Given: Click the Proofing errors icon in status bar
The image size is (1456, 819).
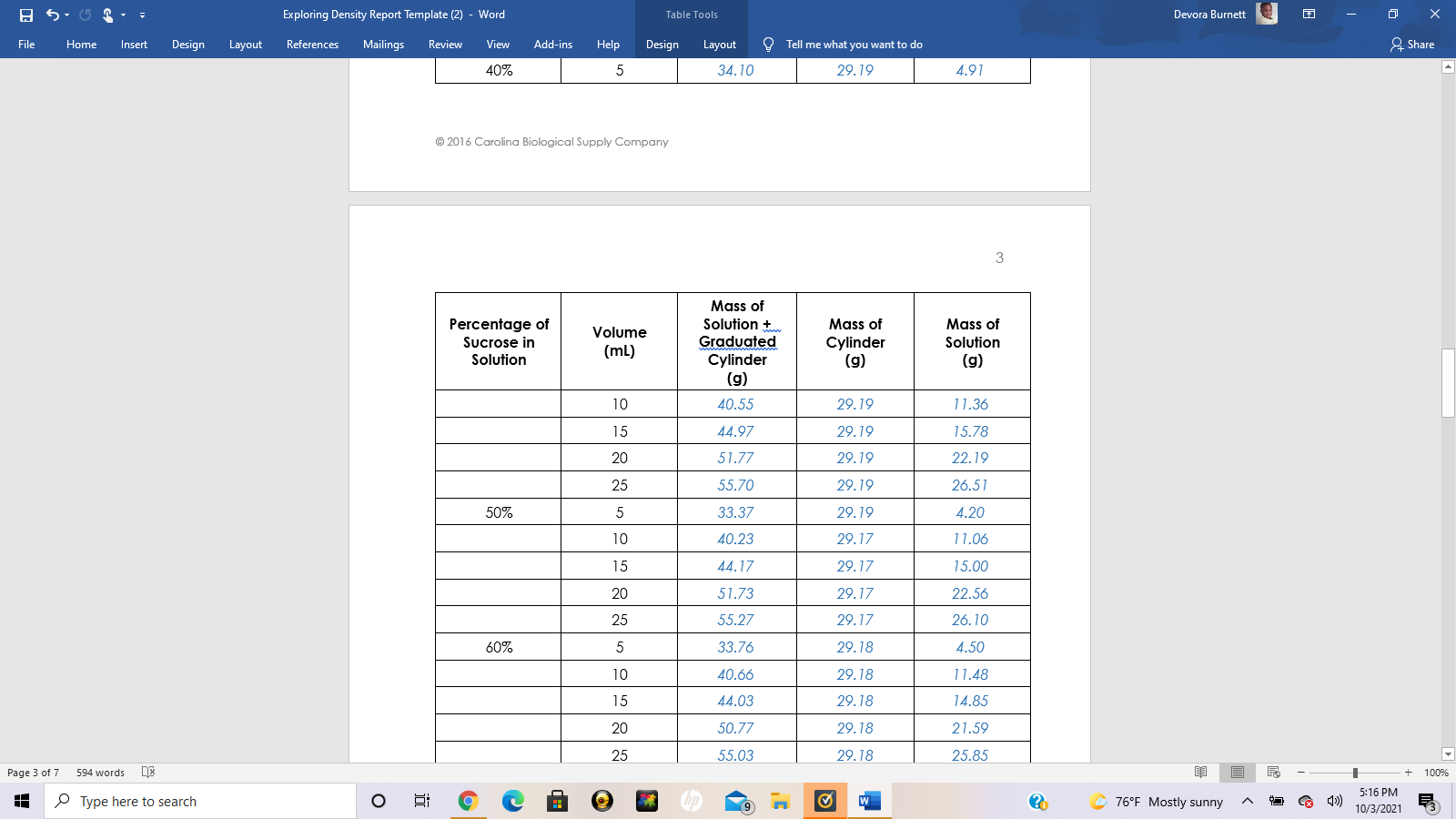Looking at the screenshot, I should 148,772.
